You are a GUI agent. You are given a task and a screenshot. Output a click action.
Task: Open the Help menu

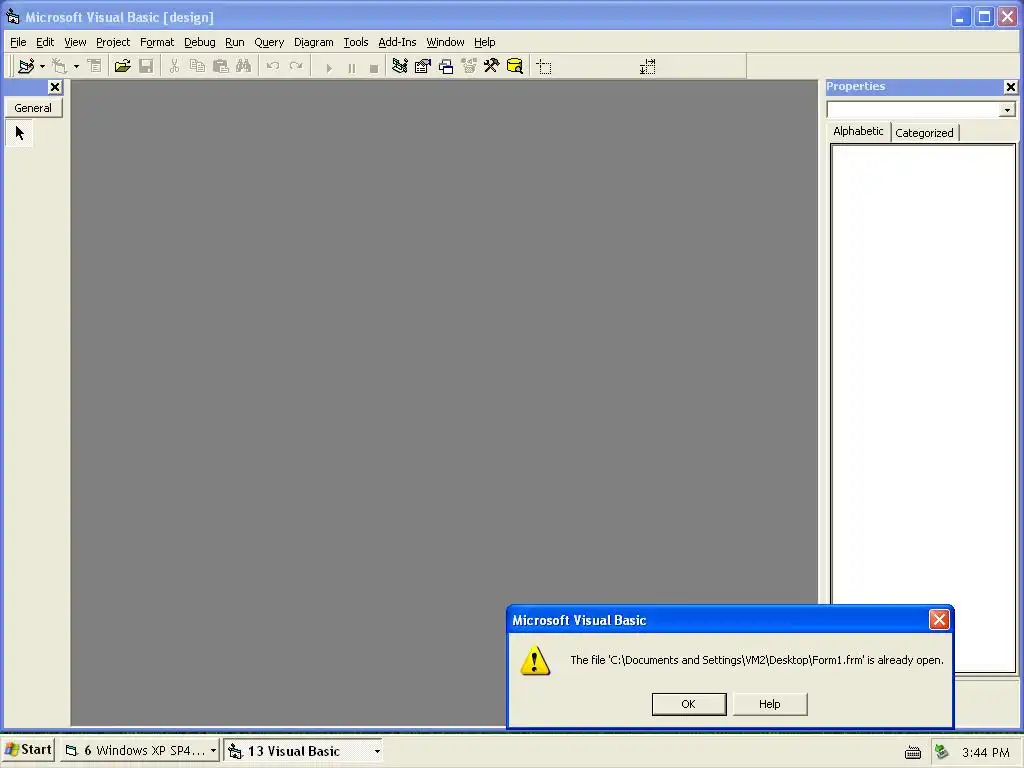click(485, 42)
